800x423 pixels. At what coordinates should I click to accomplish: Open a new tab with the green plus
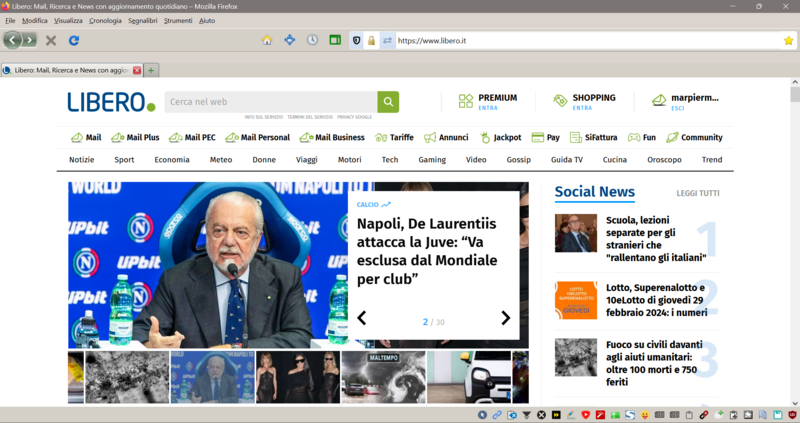point(151,70)
